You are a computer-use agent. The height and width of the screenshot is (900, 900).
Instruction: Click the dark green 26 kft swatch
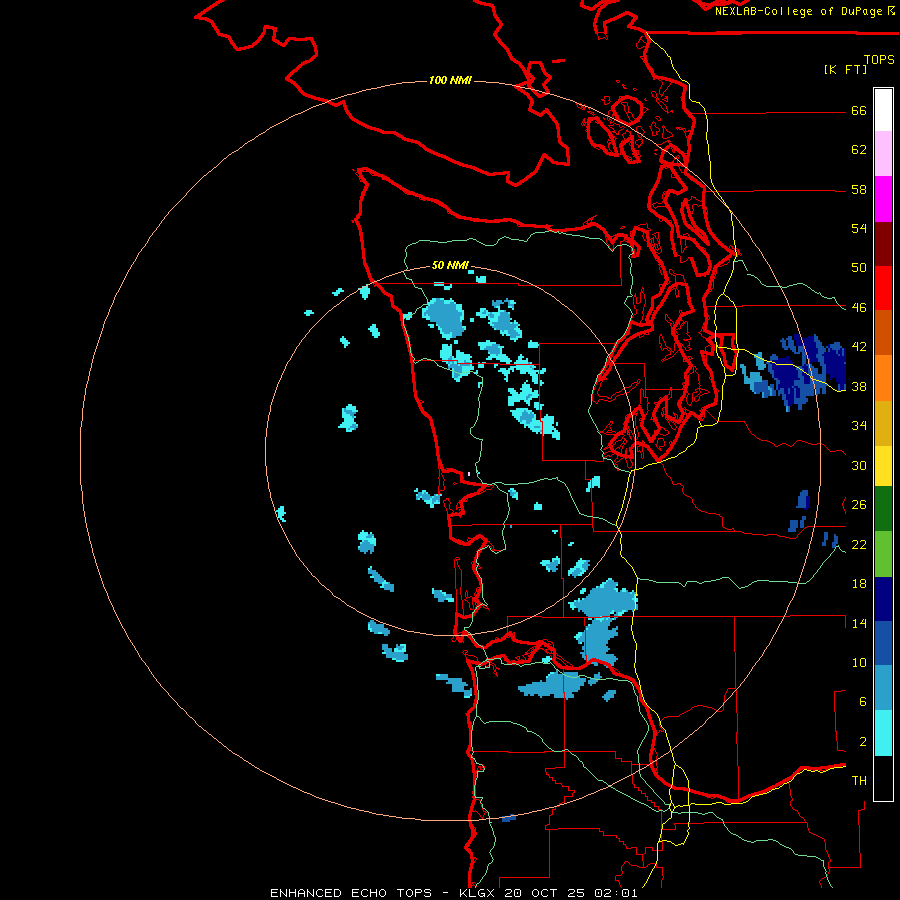pos(883,508)
